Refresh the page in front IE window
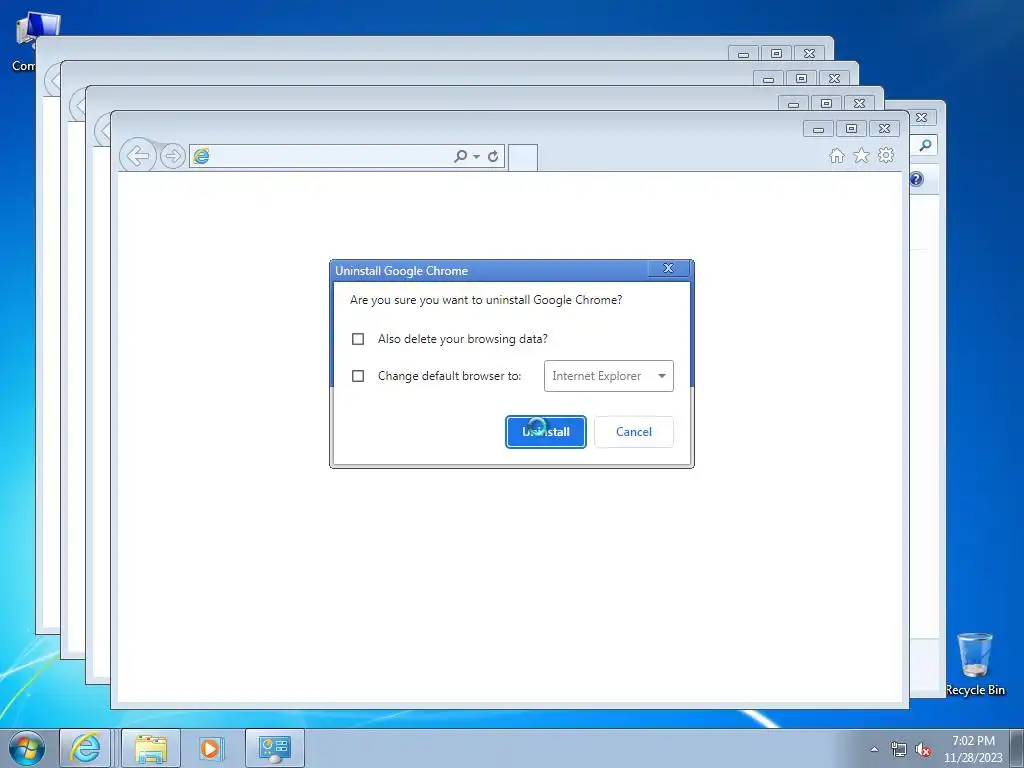The height and width of the screenshot is (768, 1024). pos(493,156)
